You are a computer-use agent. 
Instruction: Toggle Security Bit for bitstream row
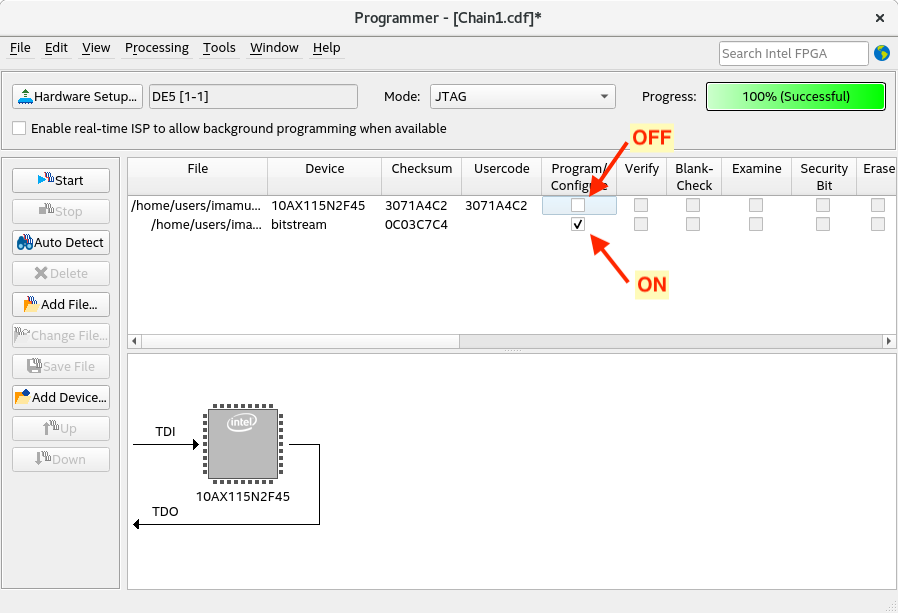point(823,224)
